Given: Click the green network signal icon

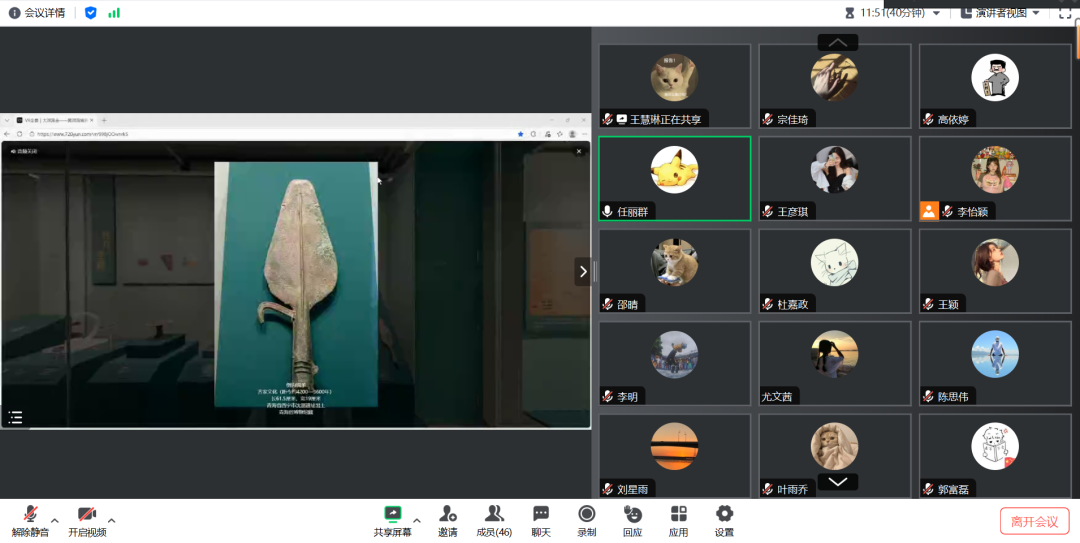Looking at the screenshot, I should coord(114,13).
